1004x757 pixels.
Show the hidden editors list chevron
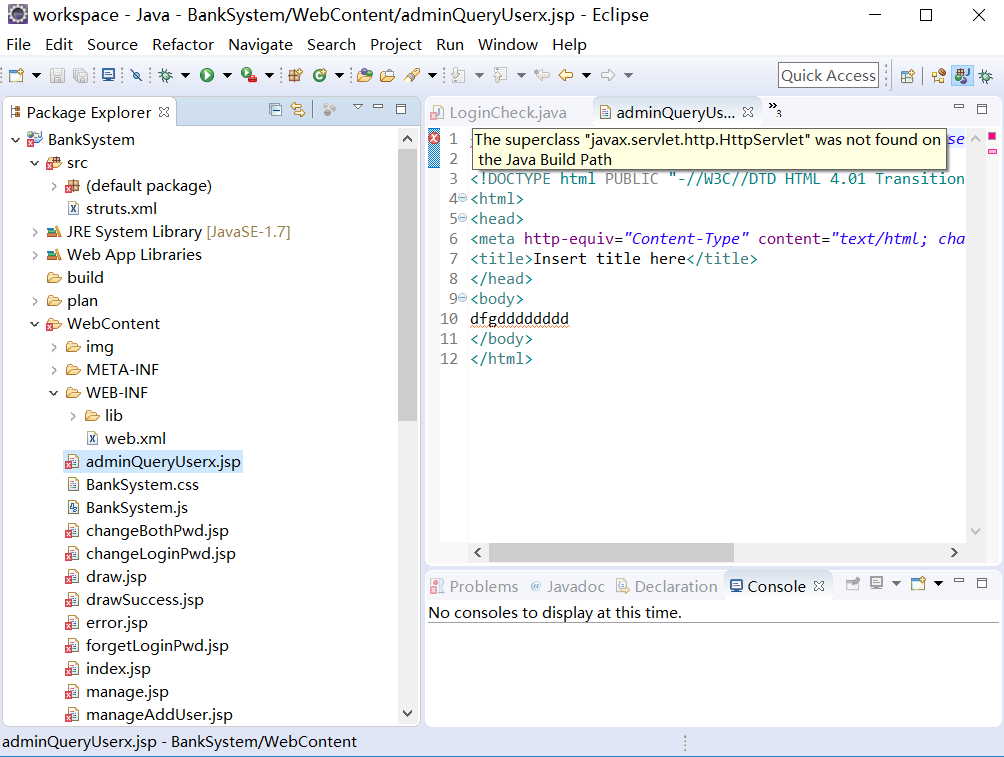coord(775,109)
